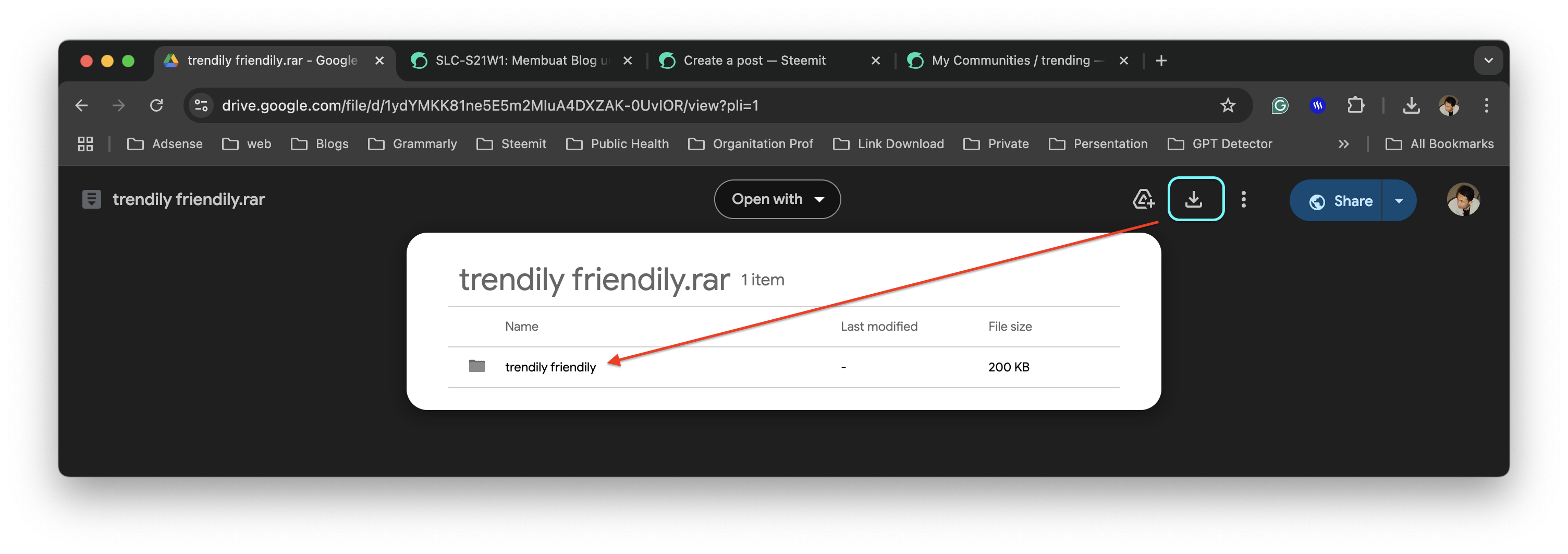
Task: Expand the Open with dropdown
Action: tap(777, 199)
